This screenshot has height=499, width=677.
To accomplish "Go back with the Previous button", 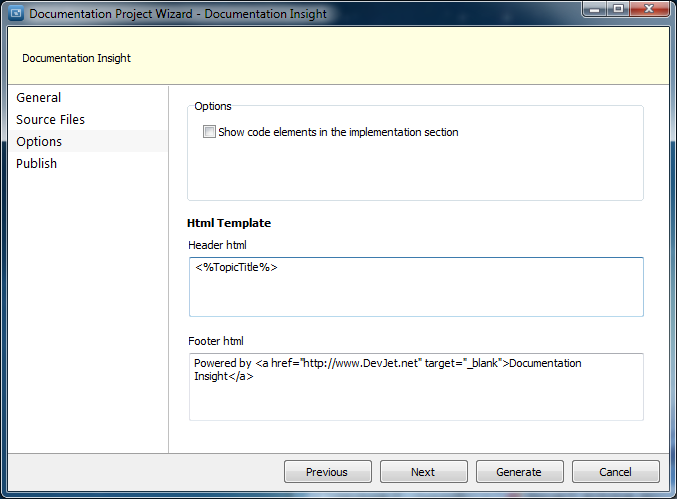I will click(328, 471).
